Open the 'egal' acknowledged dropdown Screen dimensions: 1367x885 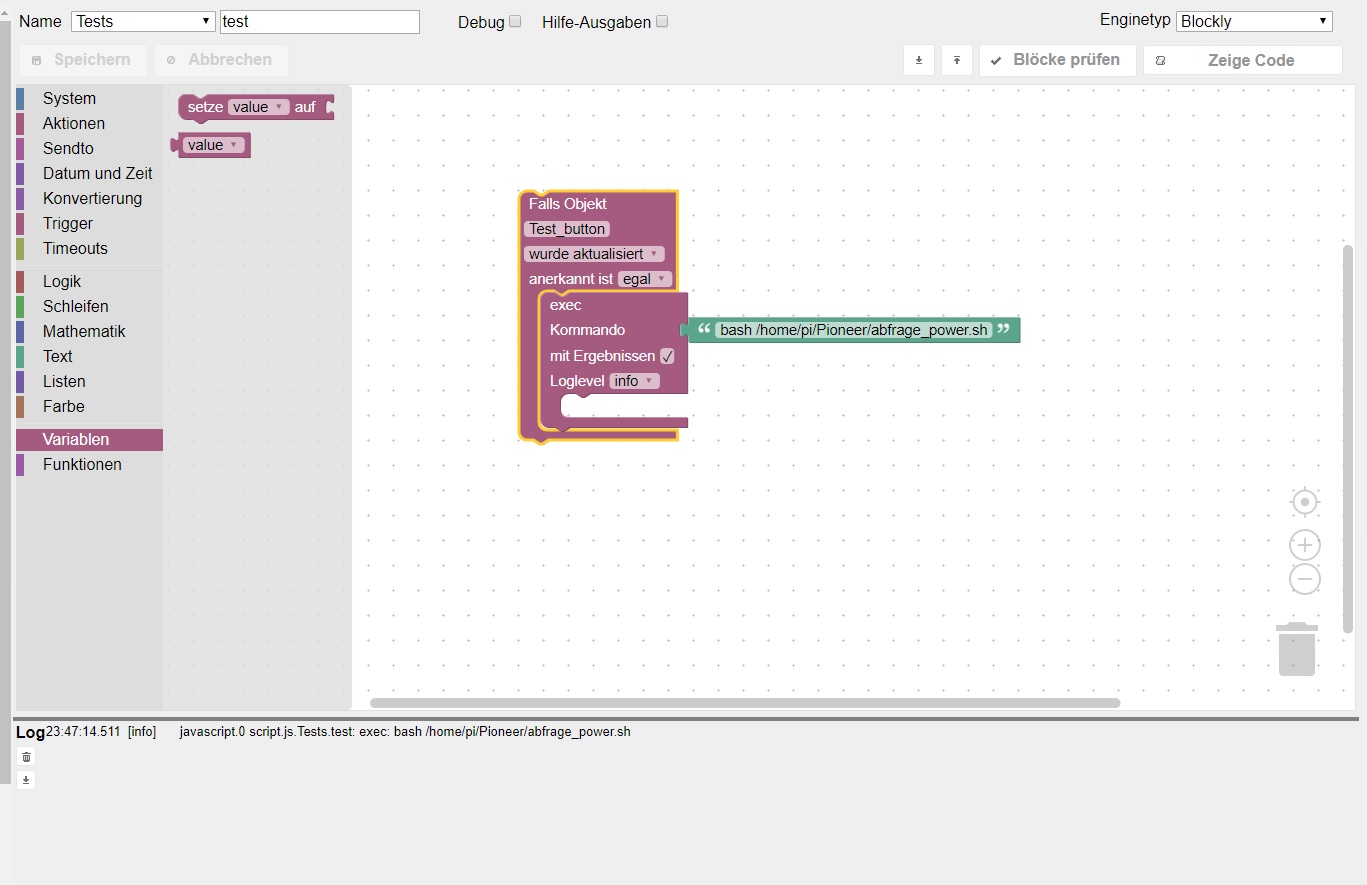[644, 279]
